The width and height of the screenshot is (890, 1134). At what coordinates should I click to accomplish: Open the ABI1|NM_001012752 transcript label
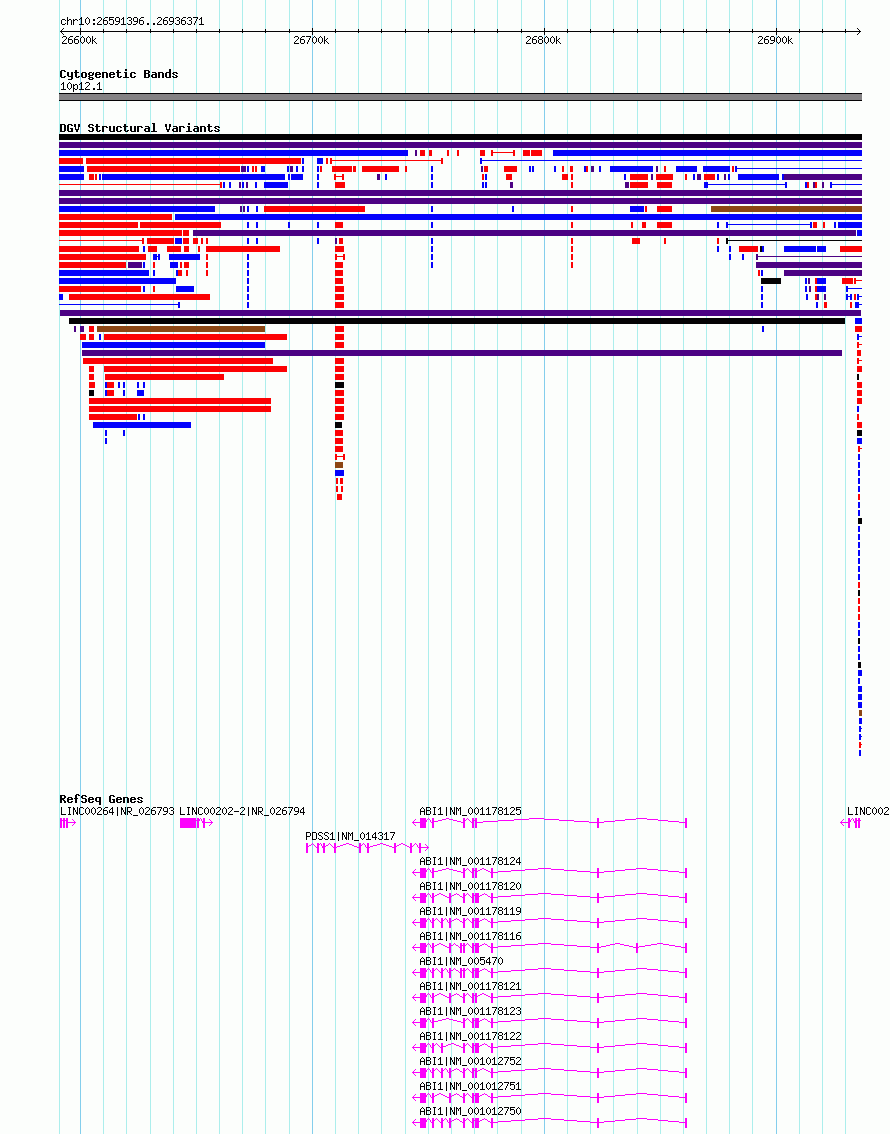pos(470,1061)
